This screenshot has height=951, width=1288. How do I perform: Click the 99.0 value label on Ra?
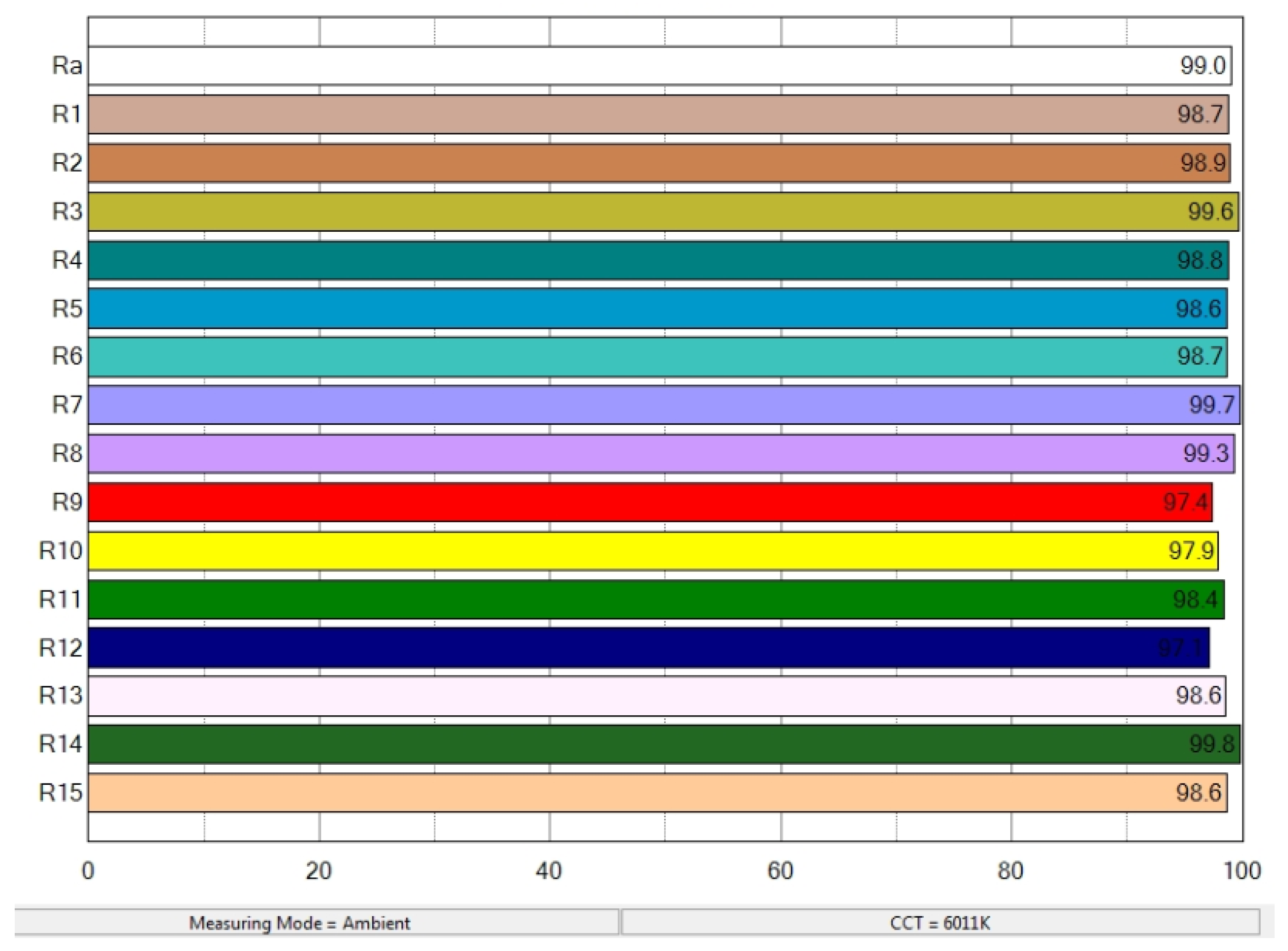pyautogui.click(x=1203, y=66)
